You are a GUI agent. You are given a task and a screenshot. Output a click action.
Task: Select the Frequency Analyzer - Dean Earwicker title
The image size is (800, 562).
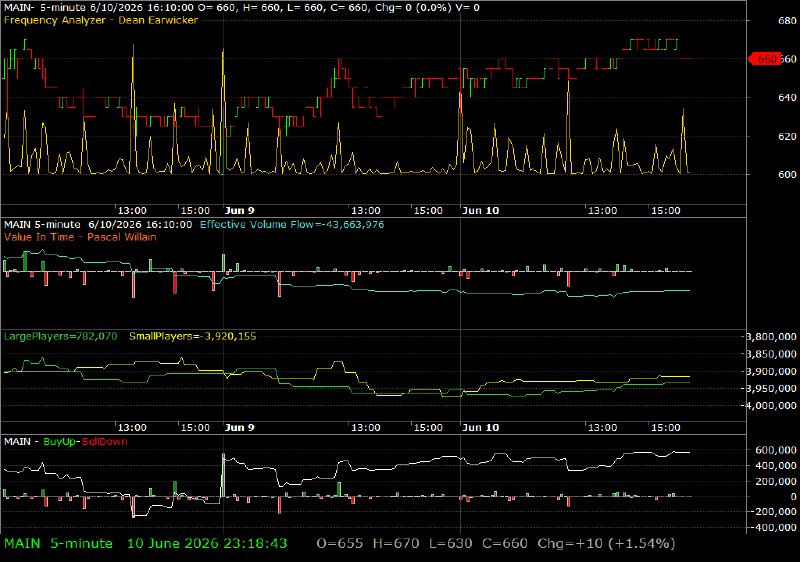101,20
